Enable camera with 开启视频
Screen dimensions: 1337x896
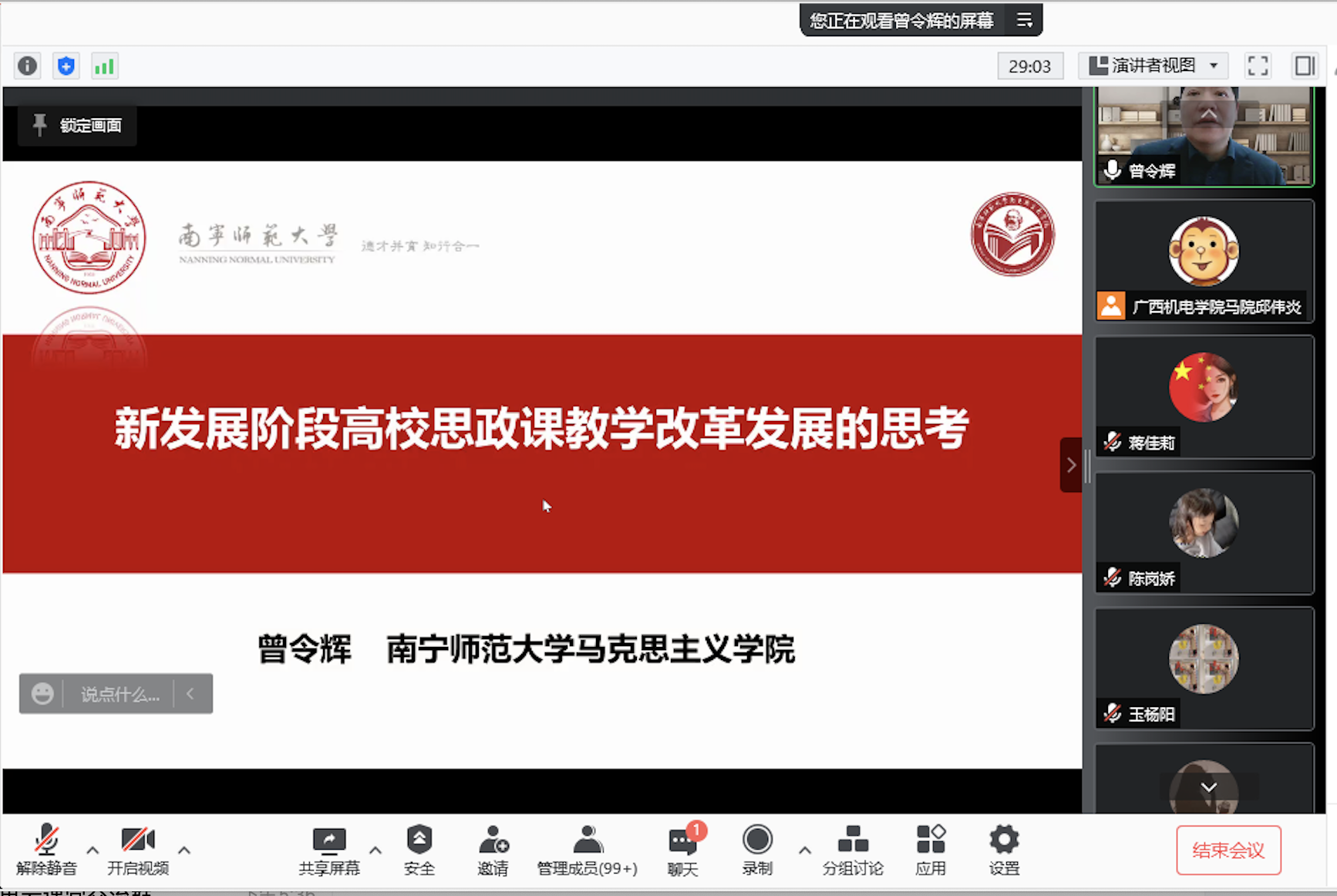[136, 848]
